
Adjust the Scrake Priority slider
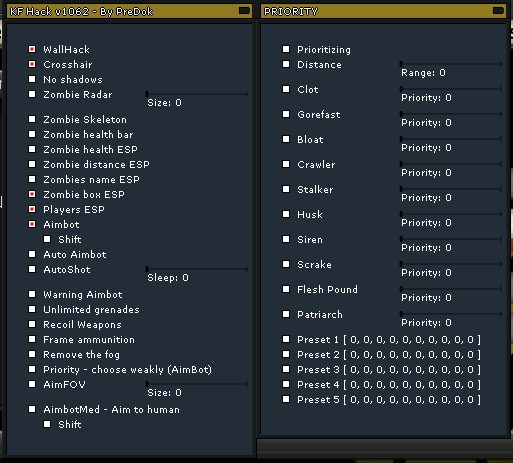coord(451,264)
